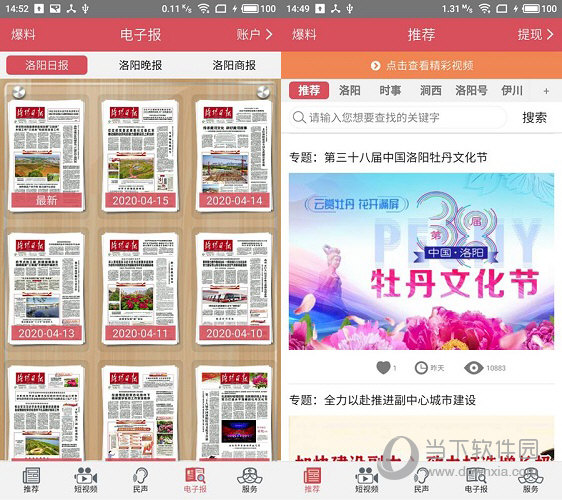The height and width of the screenshot is (500, 562).
Task: Click the 搜索 button
Action: point(534,118)
